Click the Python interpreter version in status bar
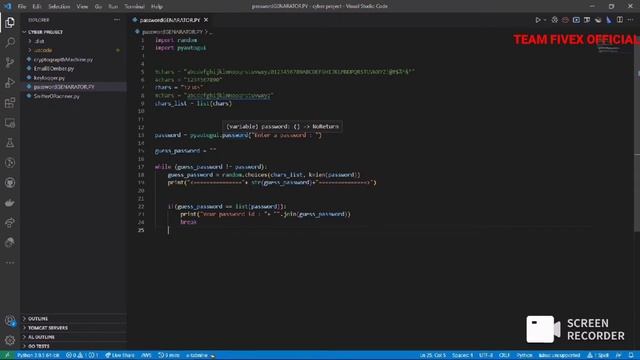 pyautogui.click(x=38, y=356)
